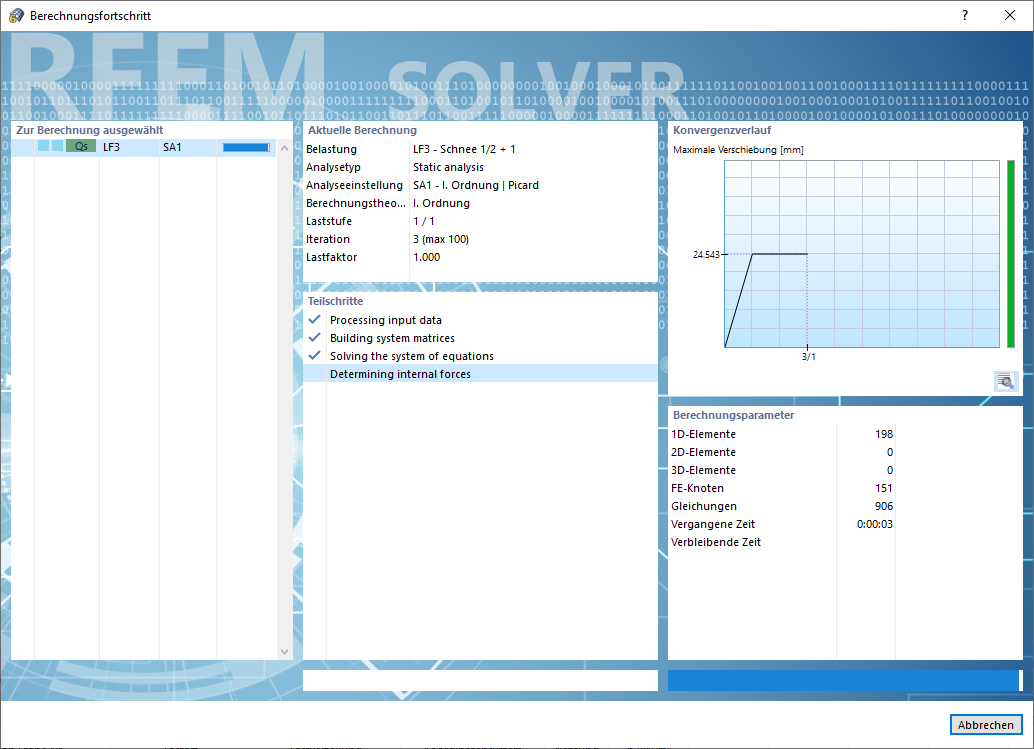This screenshot has width=1034, height=749.
Task: Click the SA1 cell in selected list
Action: point(172,147)
